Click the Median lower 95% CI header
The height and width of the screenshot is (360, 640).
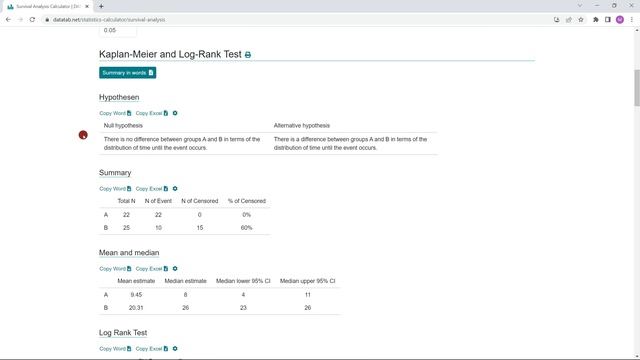(x=243, y=281)
